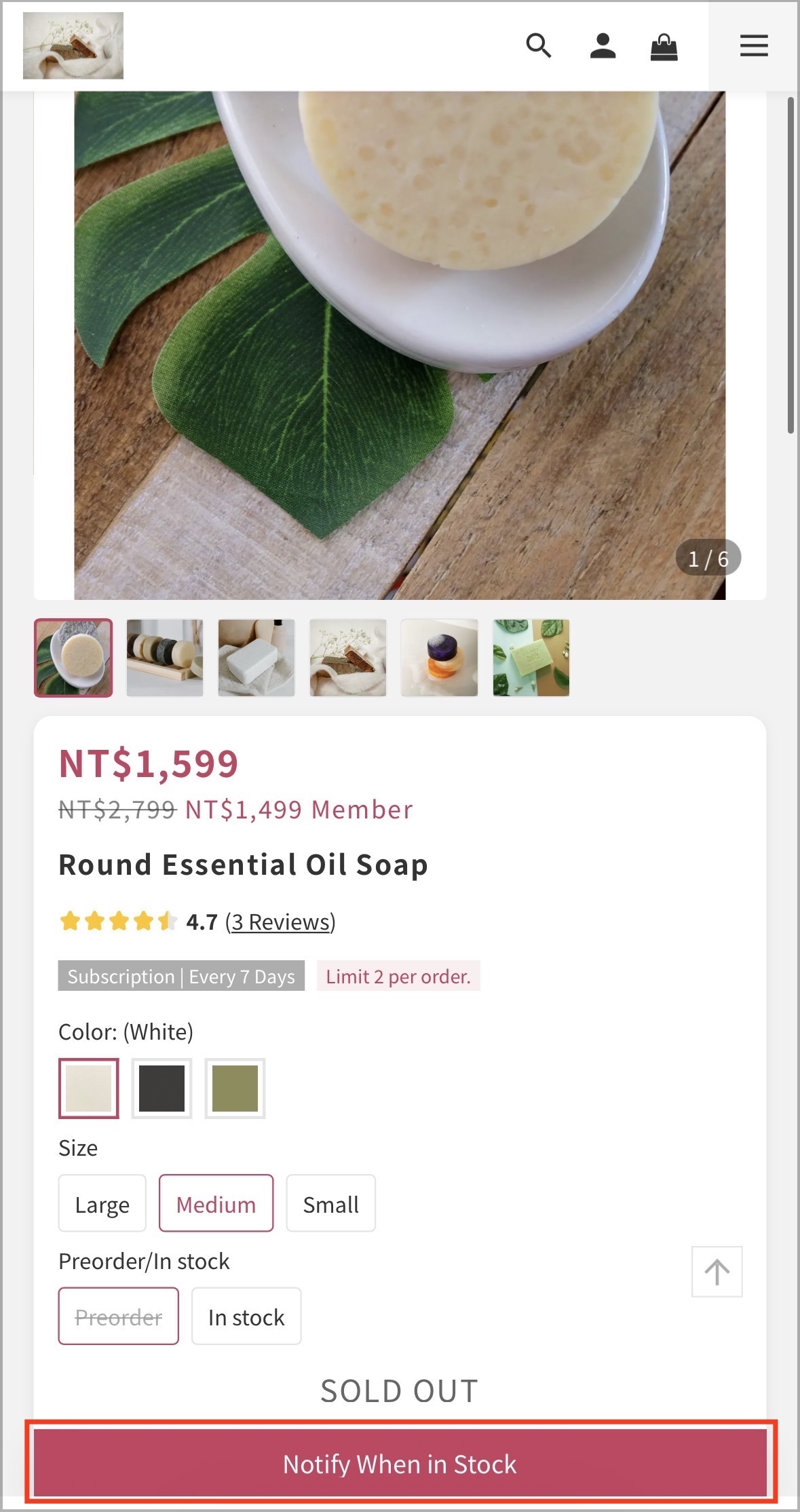
Task: View the soap rack thumbnail
Action: click(x=165, y=658)
